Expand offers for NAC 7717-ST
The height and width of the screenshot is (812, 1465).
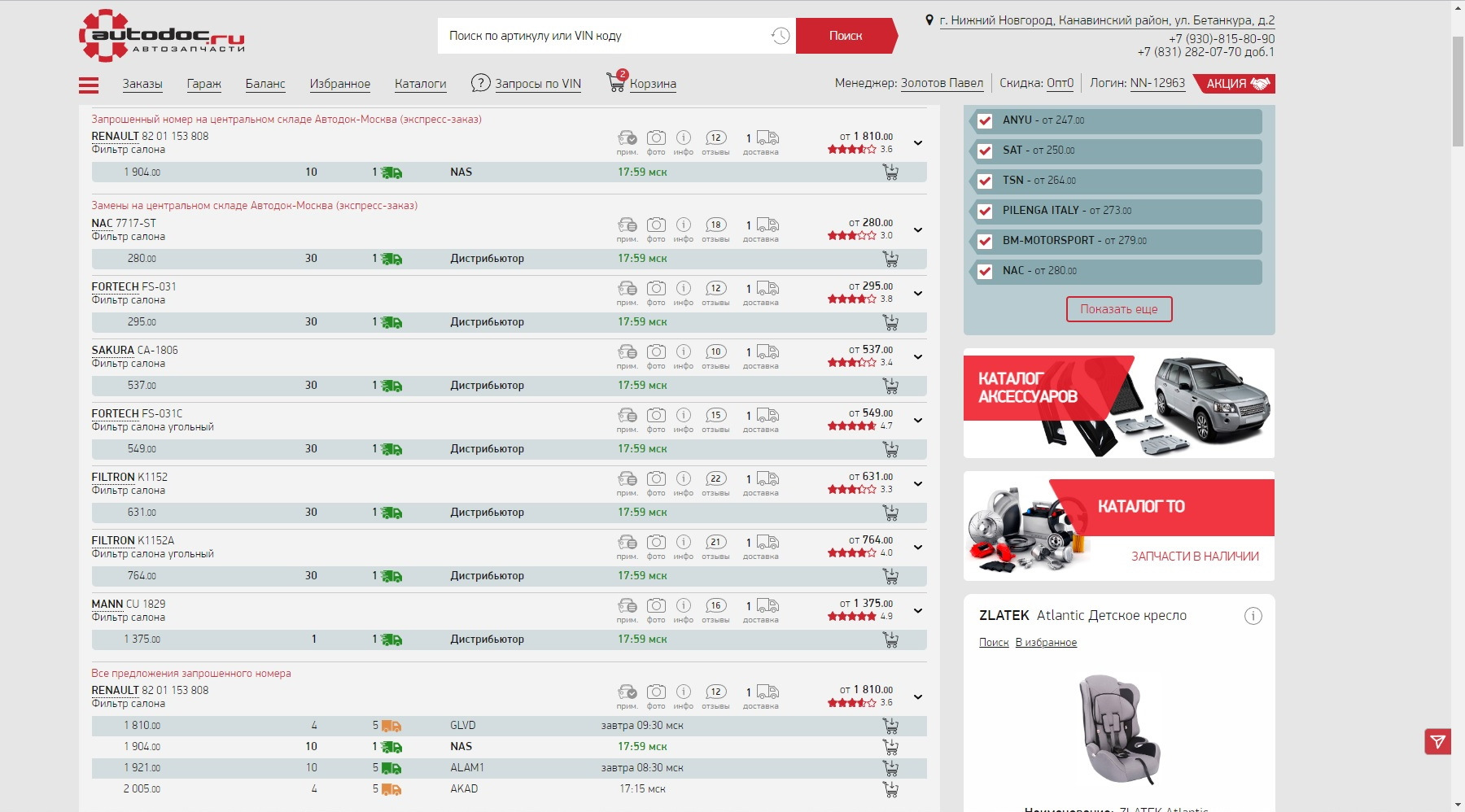tap(918, 230)
